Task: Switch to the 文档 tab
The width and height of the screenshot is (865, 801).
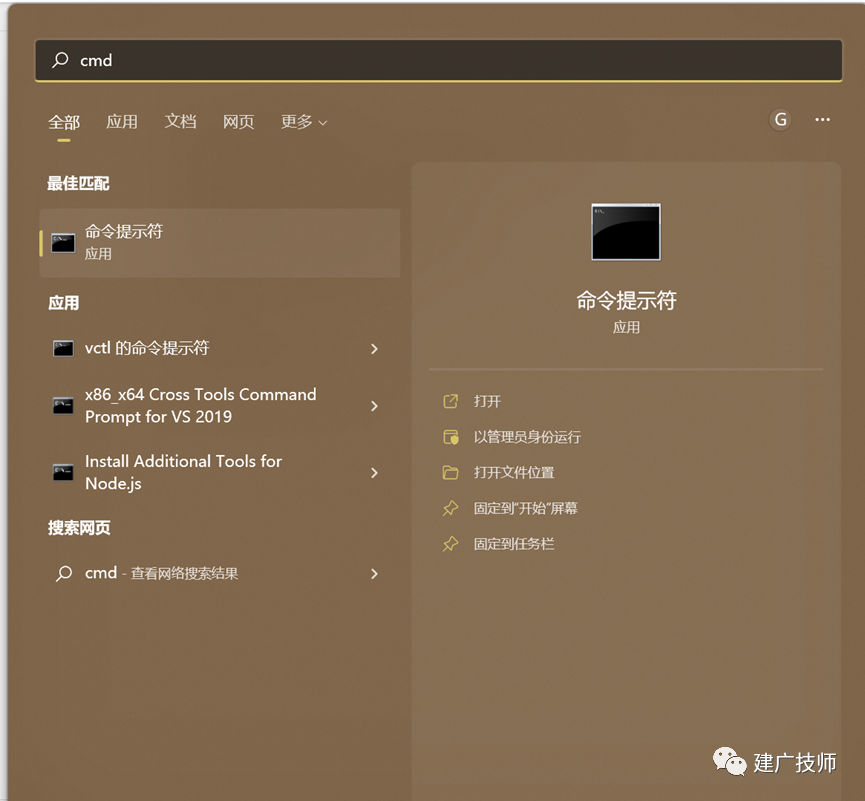Action: pyautogui.click(x=180, y=121)
